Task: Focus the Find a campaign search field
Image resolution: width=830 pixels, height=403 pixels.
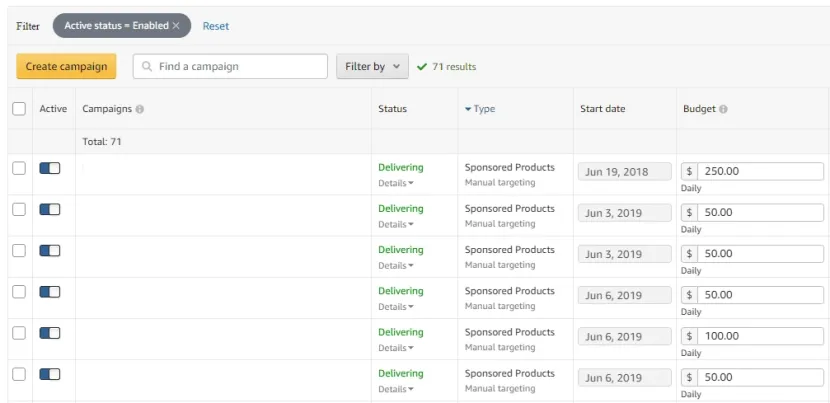Action: coord(230,66)
